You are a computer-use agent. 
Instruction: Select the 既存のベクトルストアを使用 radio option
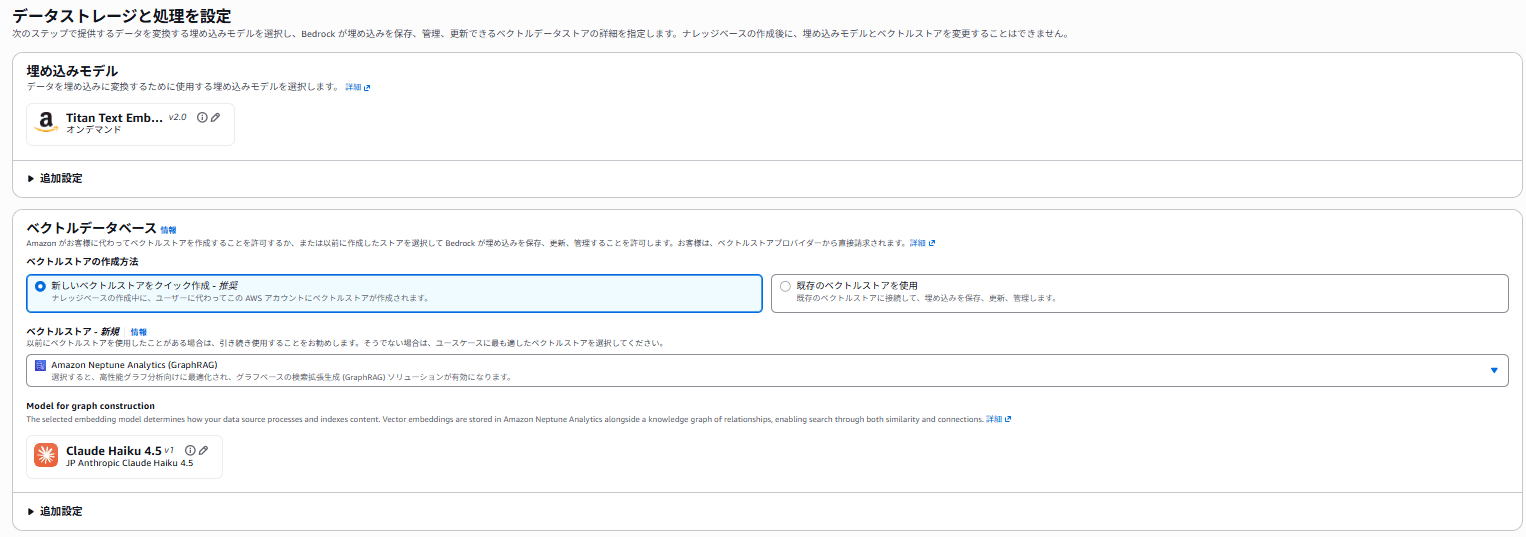click(x=785, y=286)
